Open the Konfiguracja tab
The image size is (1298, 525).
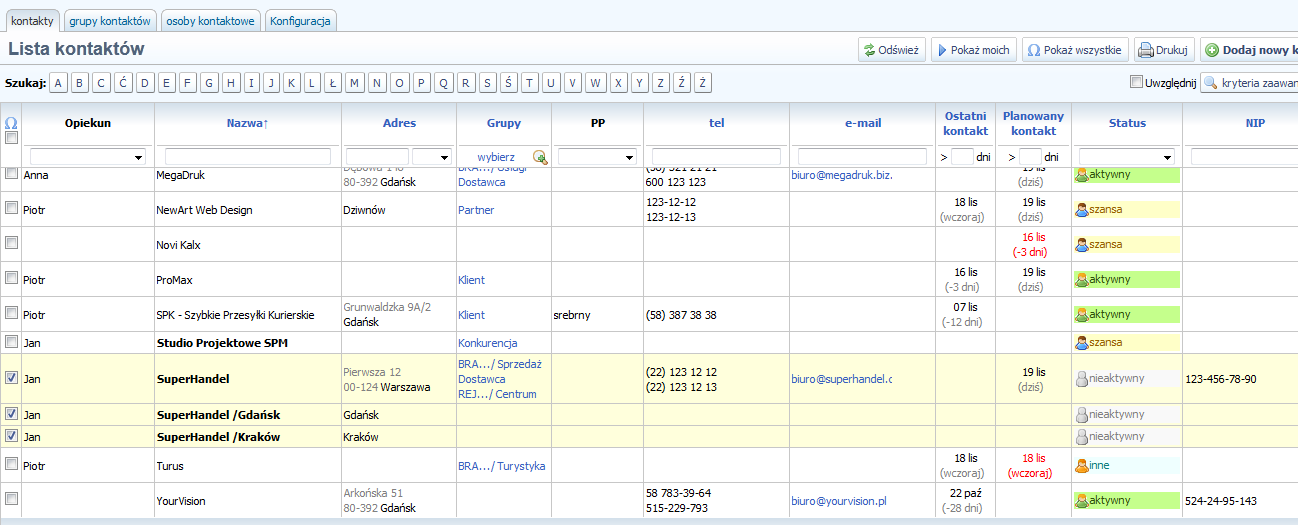point(300,21)
